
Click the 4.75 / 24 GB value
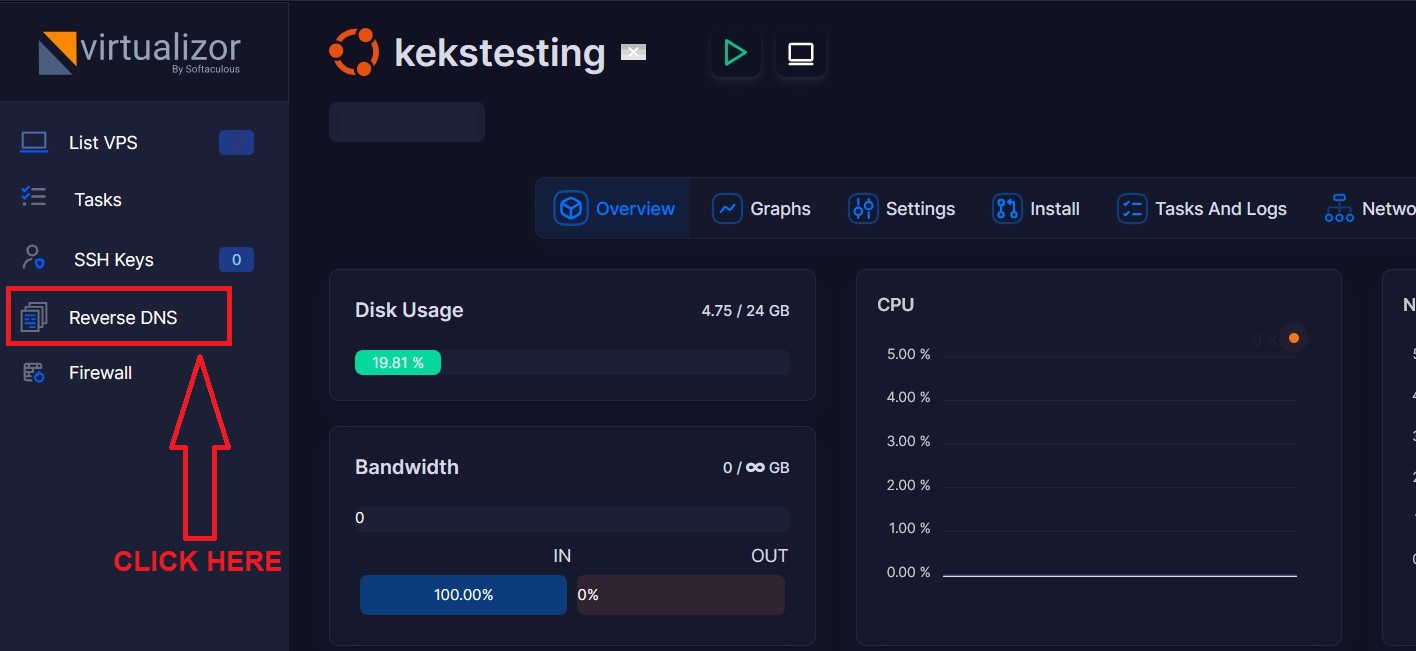[x=746, y=311]
